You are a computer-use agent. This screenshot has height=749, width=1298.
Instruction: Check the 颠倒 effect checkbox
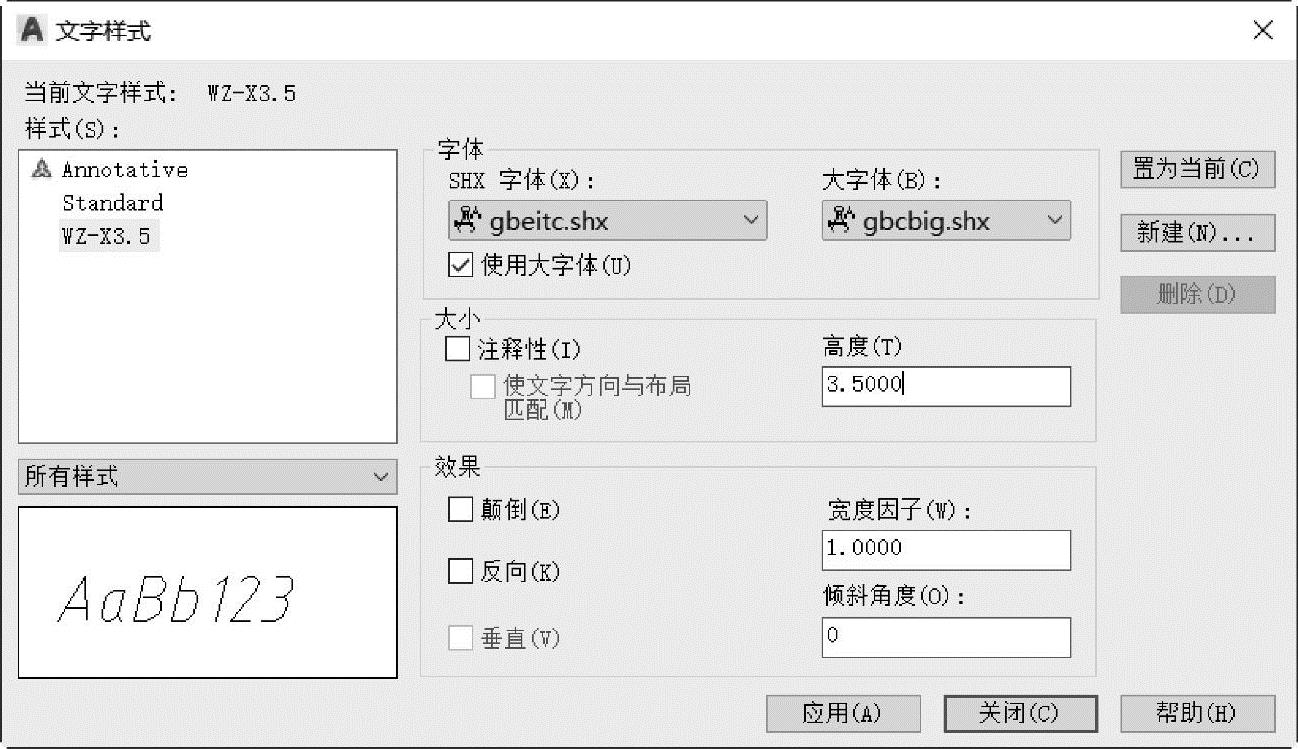460,510
